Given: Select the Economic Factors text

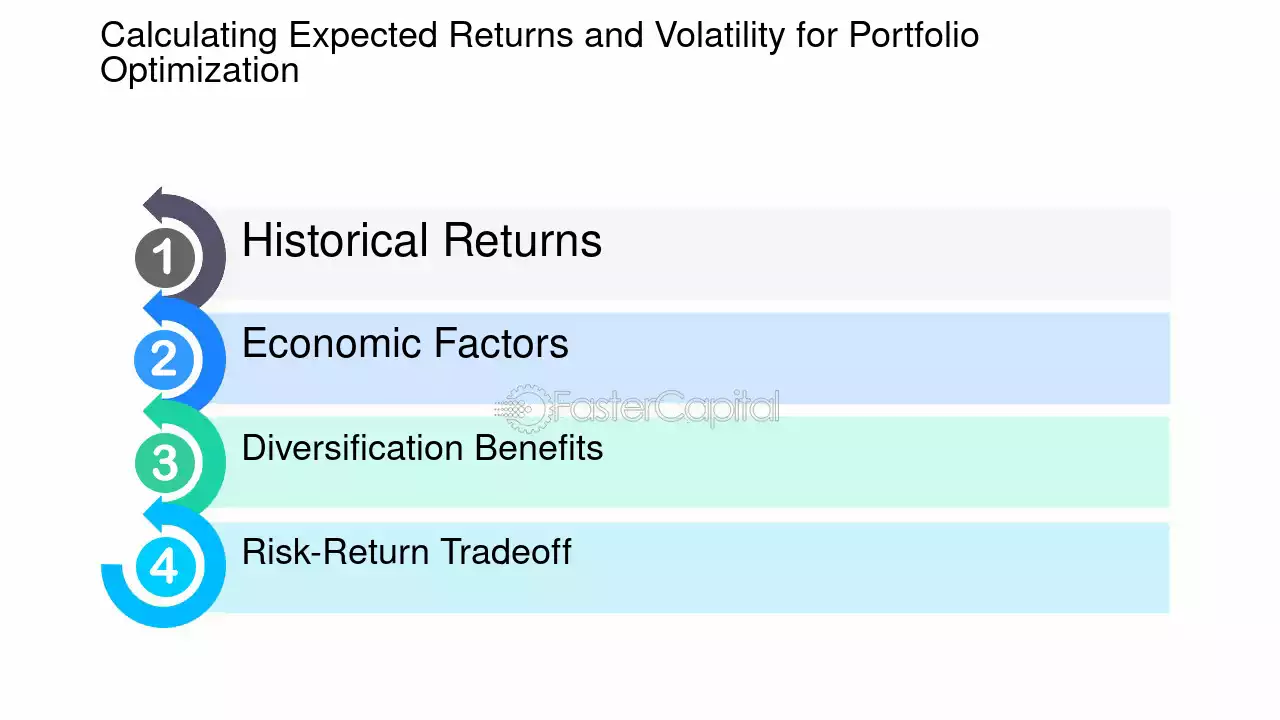Looking at the screenshot, I should click(x=405, y=344).
